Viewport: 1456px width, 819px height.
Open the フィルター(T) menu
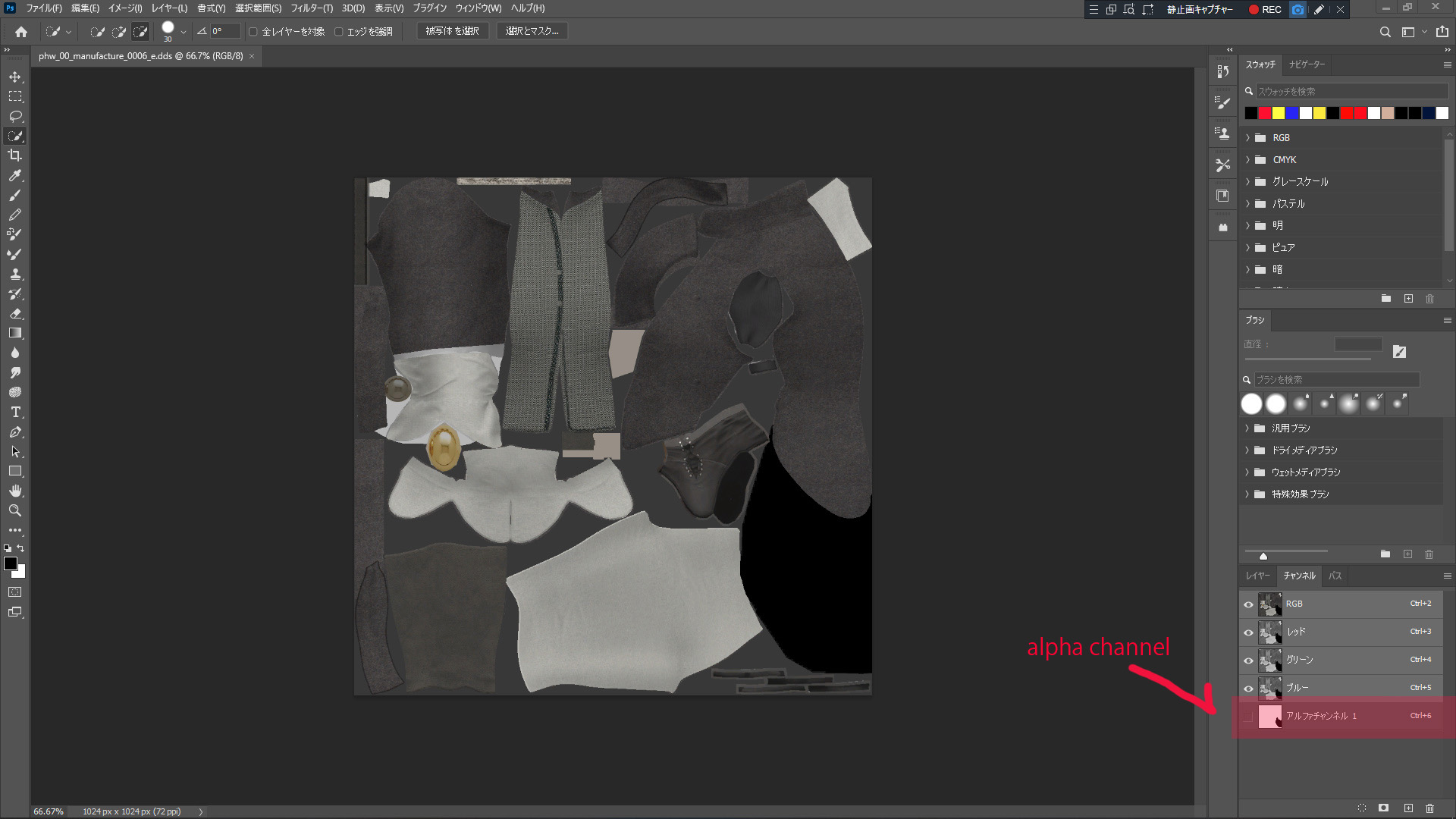311,8
